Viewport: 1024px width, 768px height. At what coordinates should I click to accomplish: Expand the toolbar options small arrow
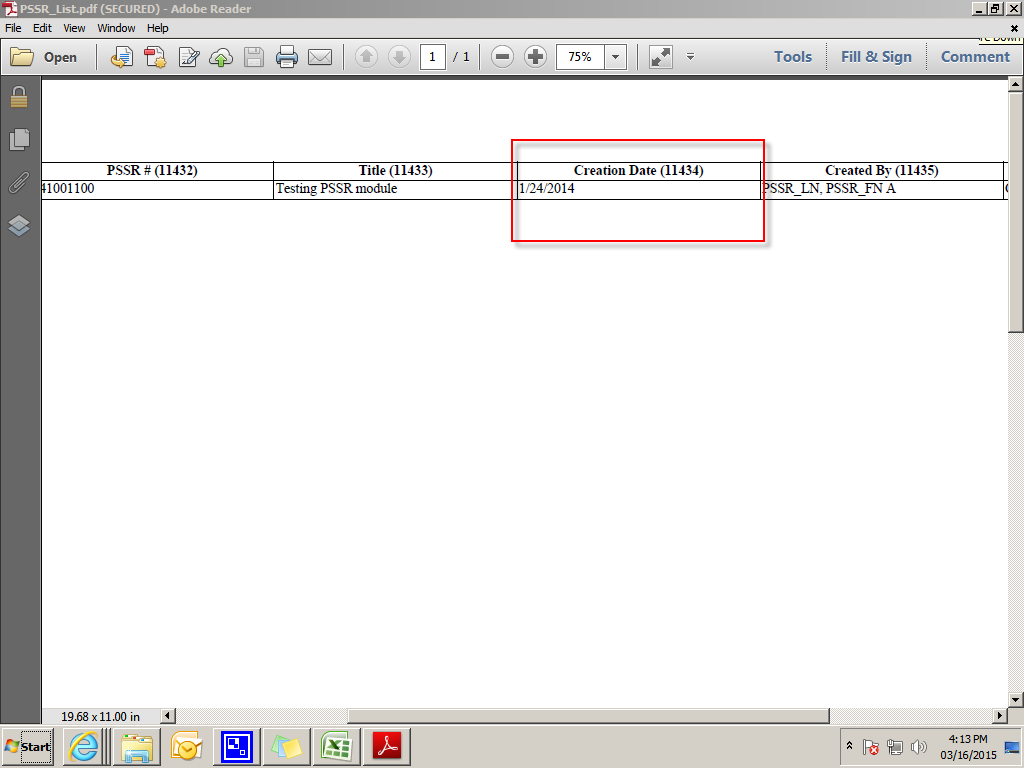coord(690,57)
